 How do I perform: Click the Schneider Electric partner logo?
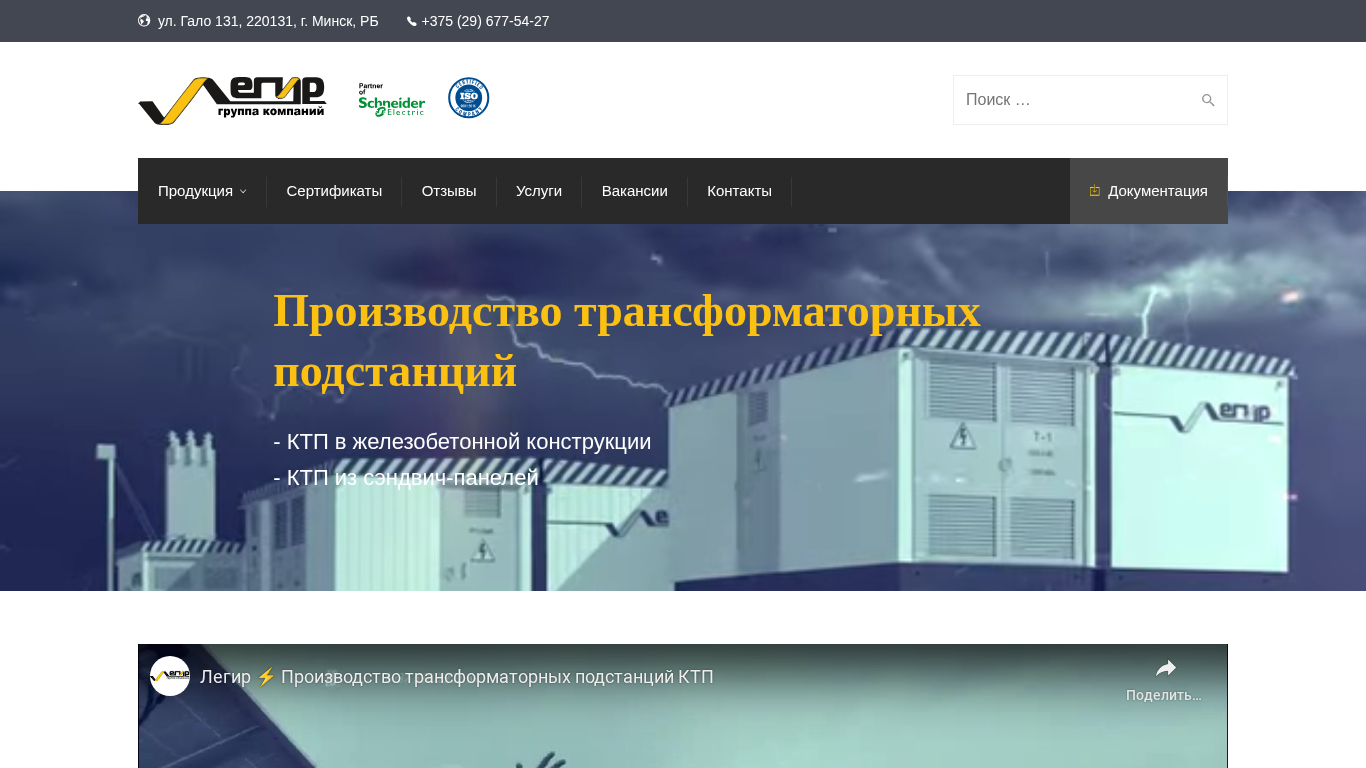(391, 100)
